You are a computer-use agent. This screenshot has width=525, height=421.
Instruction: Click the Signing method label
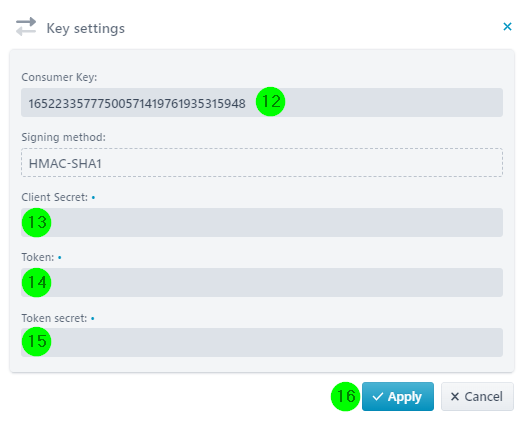point(64,137)
